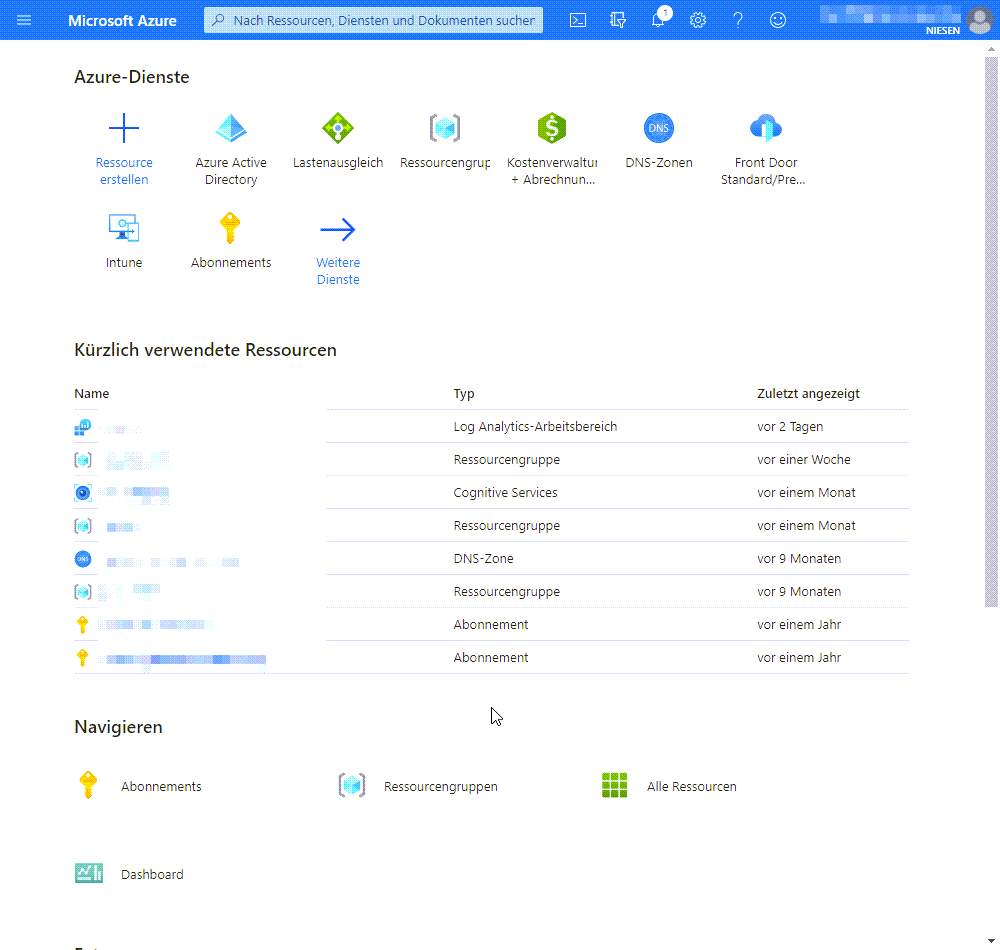Open the Dashboard icon under Navigieren
The height and width of the screenshot is (950, 1000).
coord(89,873)
